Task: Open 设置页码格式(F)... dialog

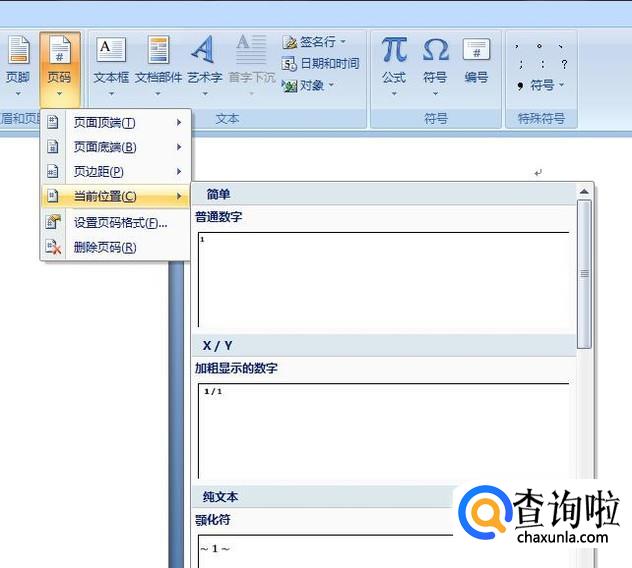Action: [x=116, y=222]
